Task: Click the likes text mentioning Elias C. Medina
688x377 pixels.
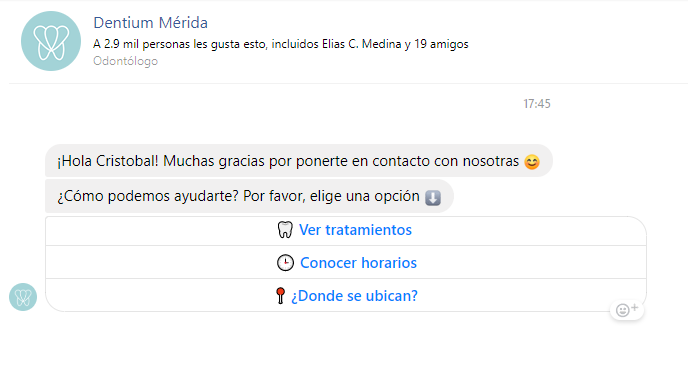Action: pos(281,44)
